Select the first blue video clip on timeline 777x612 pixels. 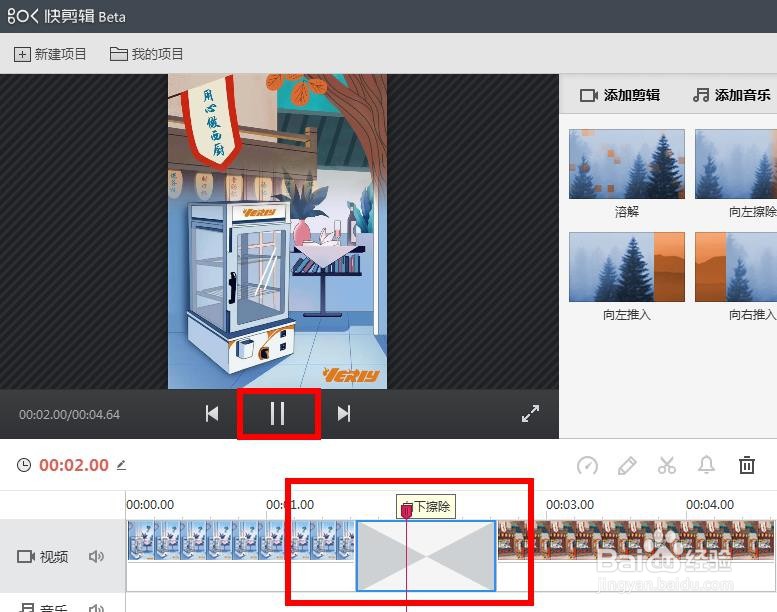coord(241,540)
